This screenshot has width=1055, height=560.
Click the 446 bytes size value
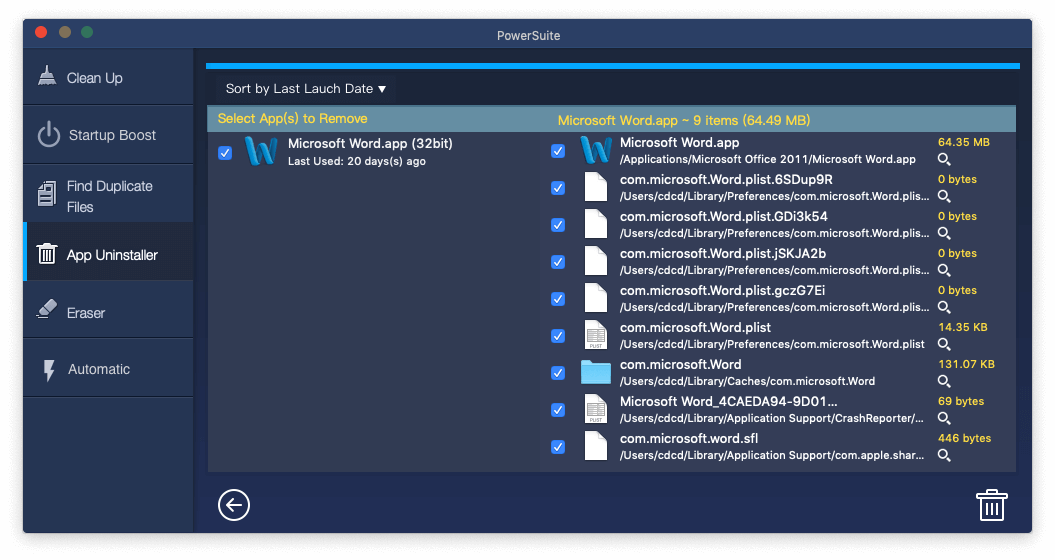(964, 438)
